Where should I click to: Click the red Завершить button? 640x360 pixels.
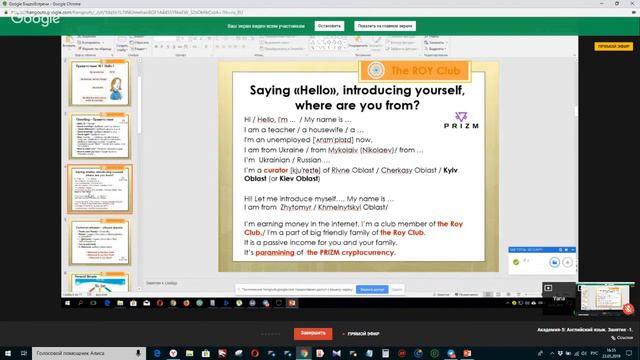313,333
